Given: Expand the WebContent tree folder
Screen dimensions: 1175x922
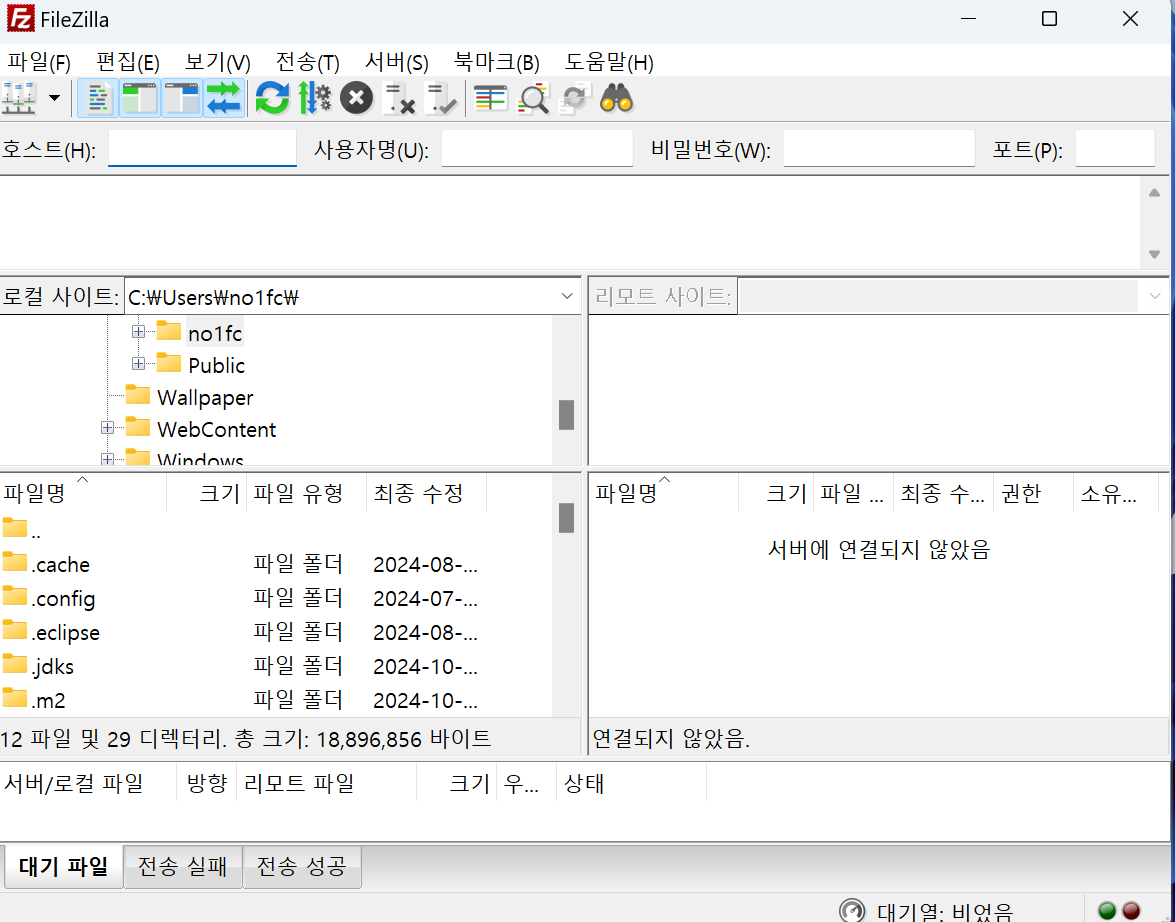Looking at the screenshot, I should [x=107, y=428].
